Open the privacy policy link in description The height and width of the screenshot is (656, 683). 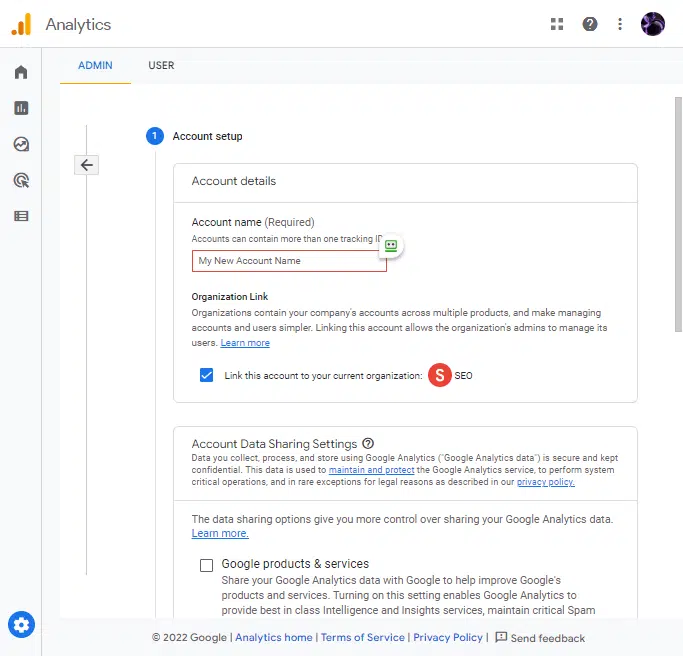tap(545, 482)
